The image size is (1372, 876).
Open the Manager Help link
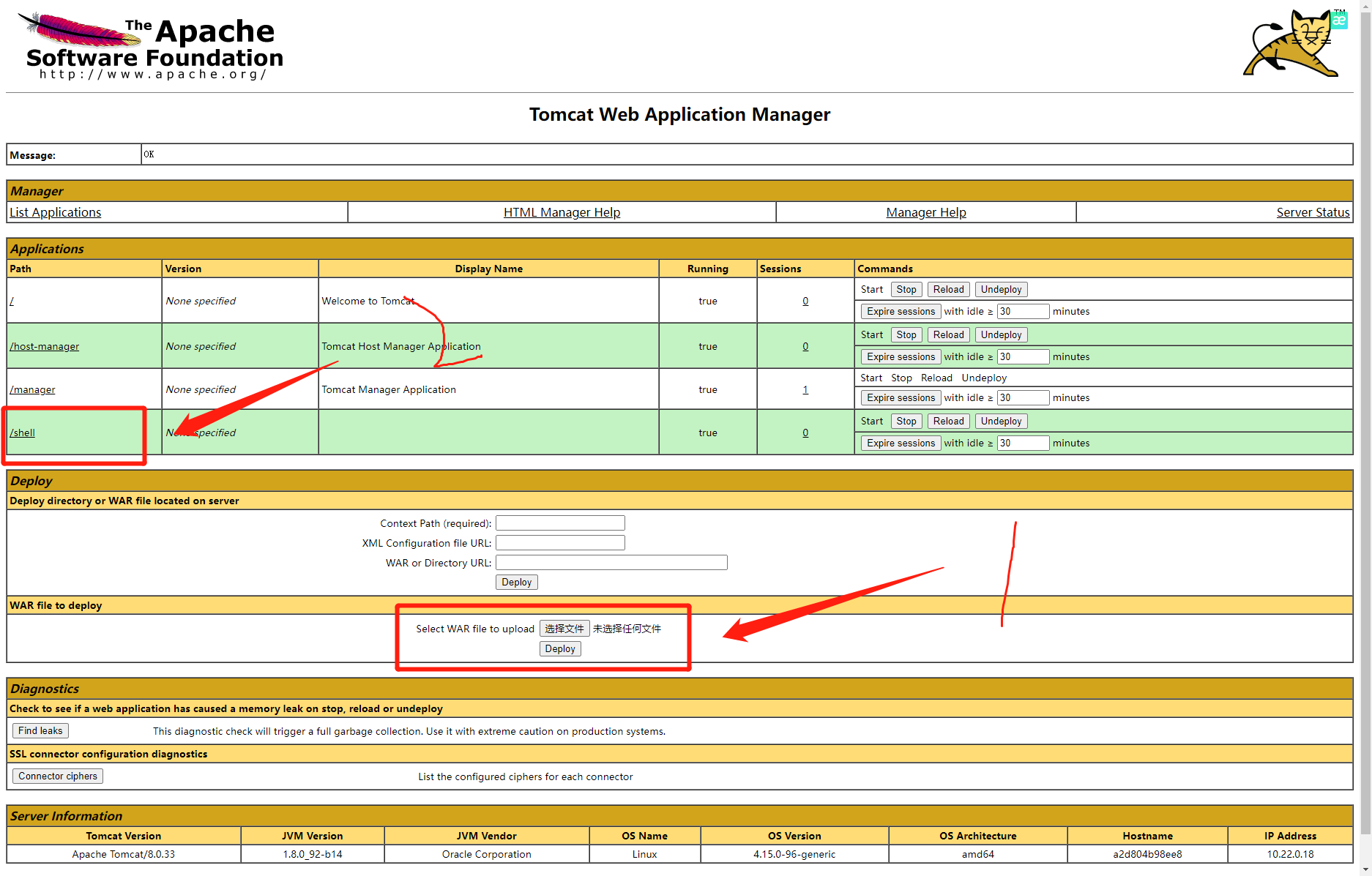[x=926, y=212]
